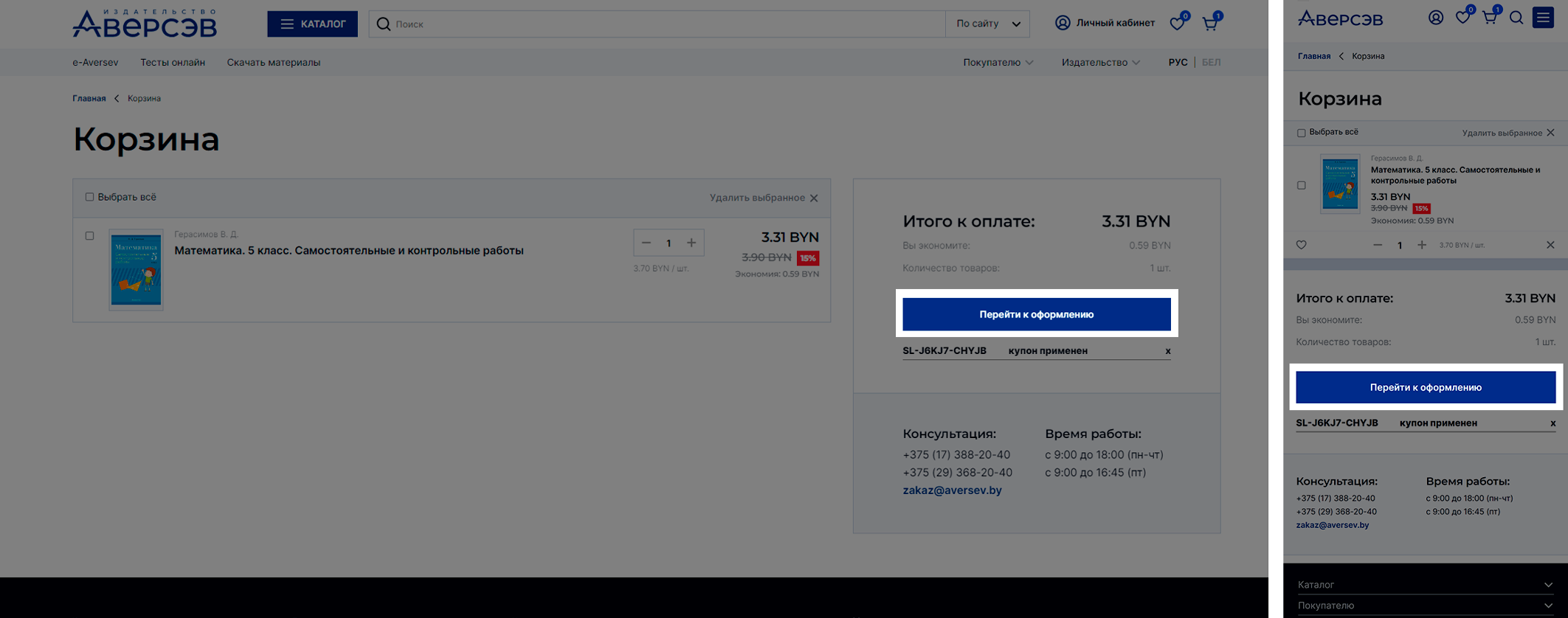Tick the desktop 'Выбрать всё' checkbox

(89, 197)
